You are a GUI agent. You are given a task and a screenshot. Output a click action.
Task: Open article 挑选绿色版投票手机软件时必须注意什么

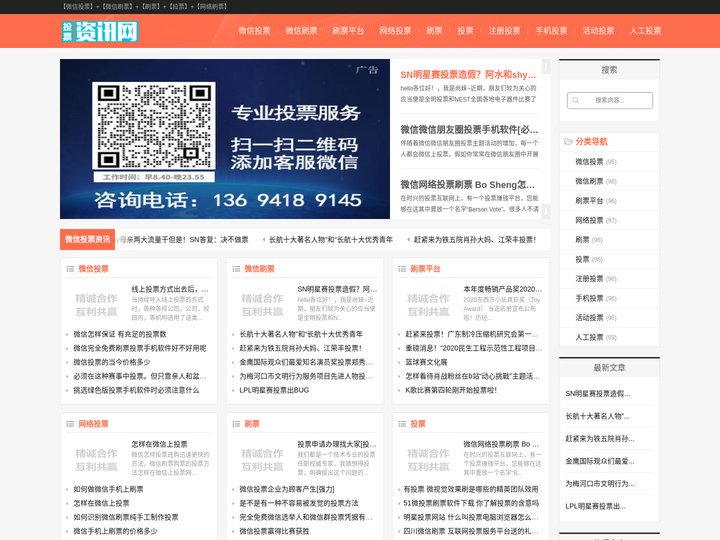[x=136, y=390]
